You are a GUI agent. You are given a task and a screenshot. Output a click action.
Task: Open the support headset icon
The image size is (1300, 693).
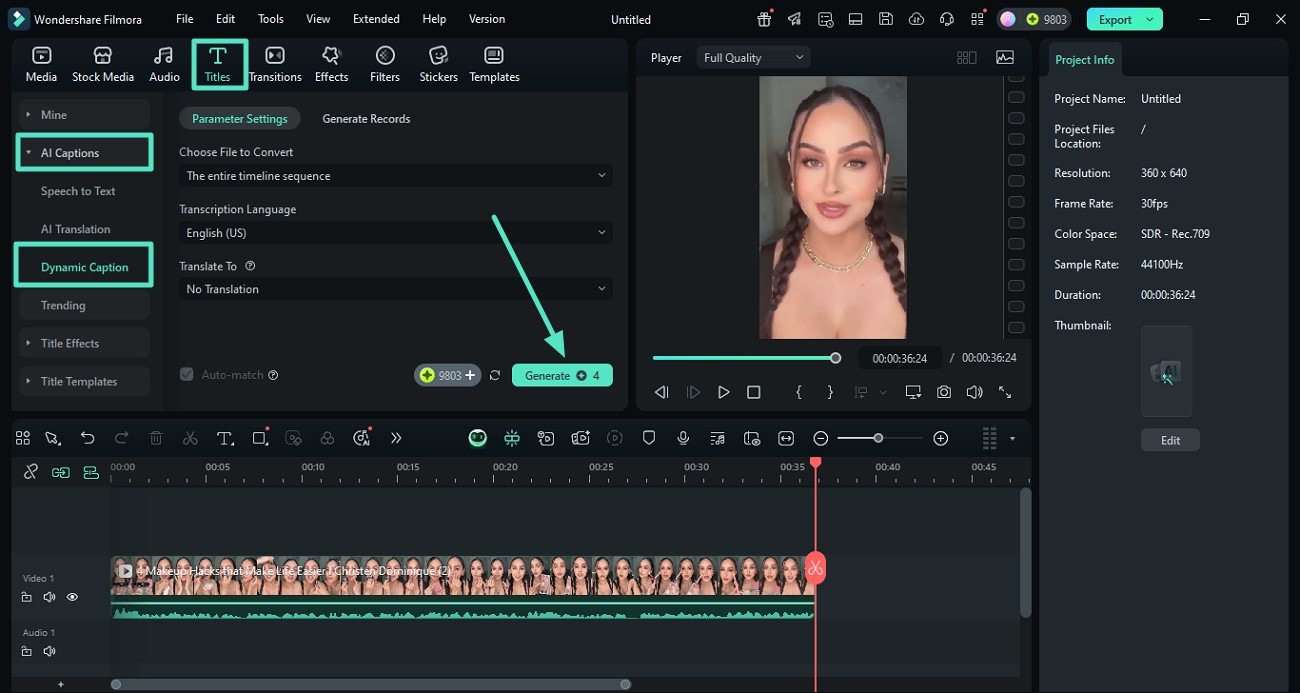(x=946, y=19)
